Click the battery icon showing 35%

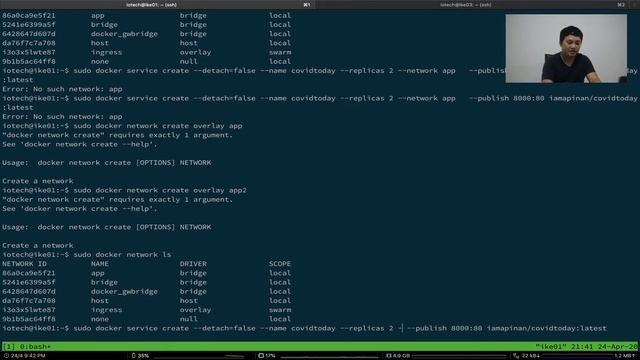133,356
